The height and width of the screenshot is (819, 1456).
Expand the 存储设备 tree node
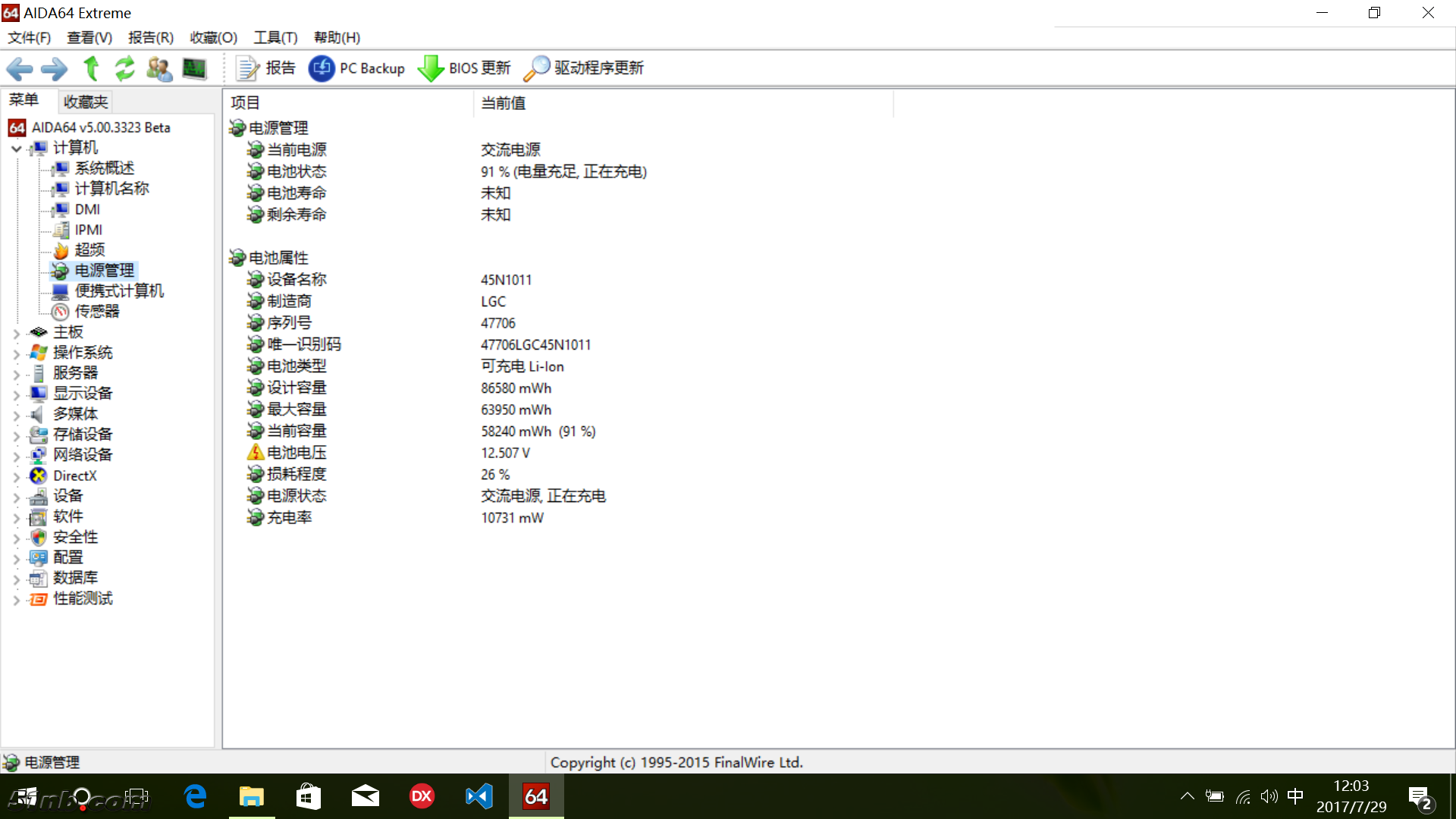tap(17, 435)
